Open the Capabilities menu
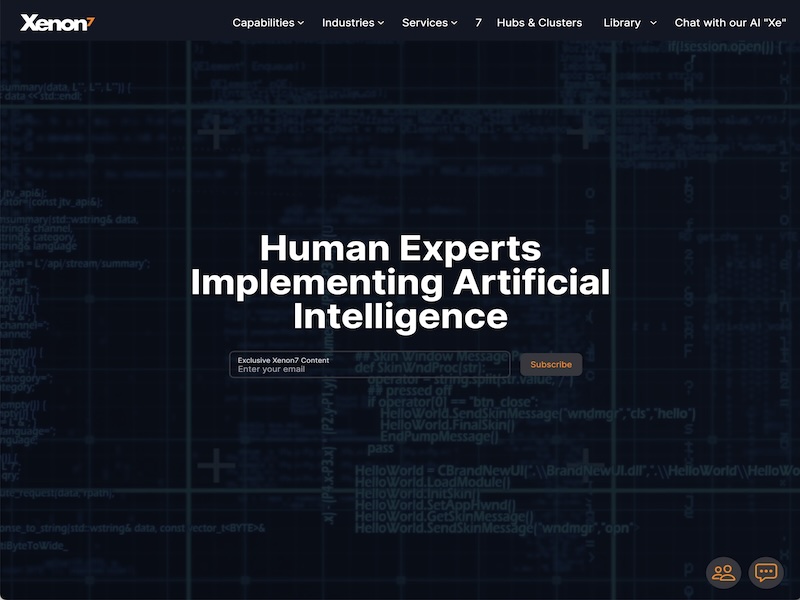This screenshot has height=600, width=800. (263, 22)
